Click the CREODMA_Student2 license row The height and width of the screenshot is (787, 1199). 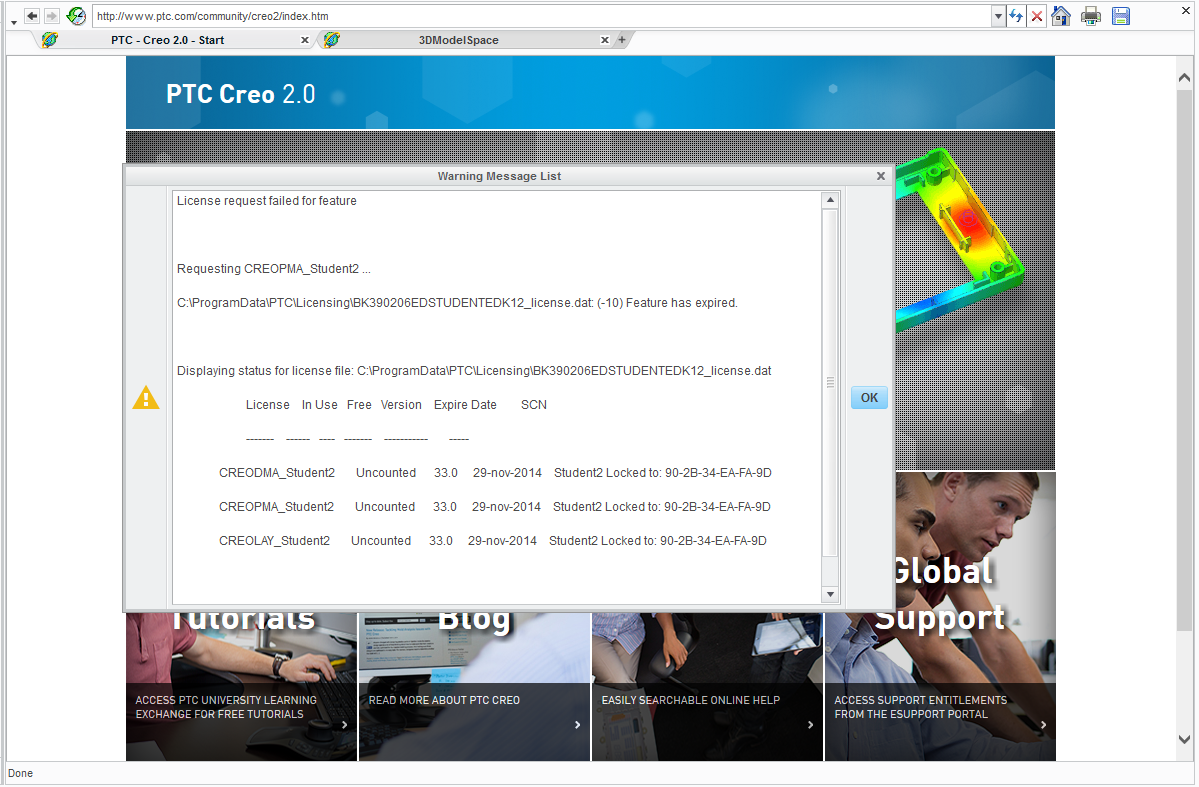(x=495, y=473)
